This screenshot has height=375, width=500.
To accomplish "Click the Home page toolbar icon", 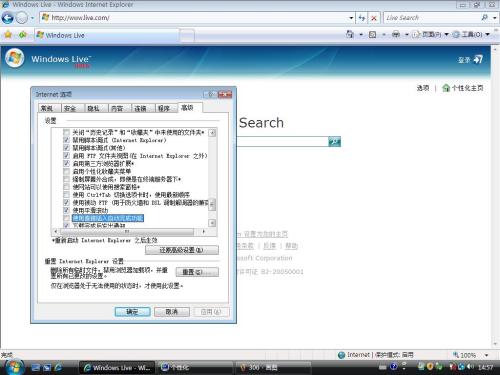I will coord(350,34).
